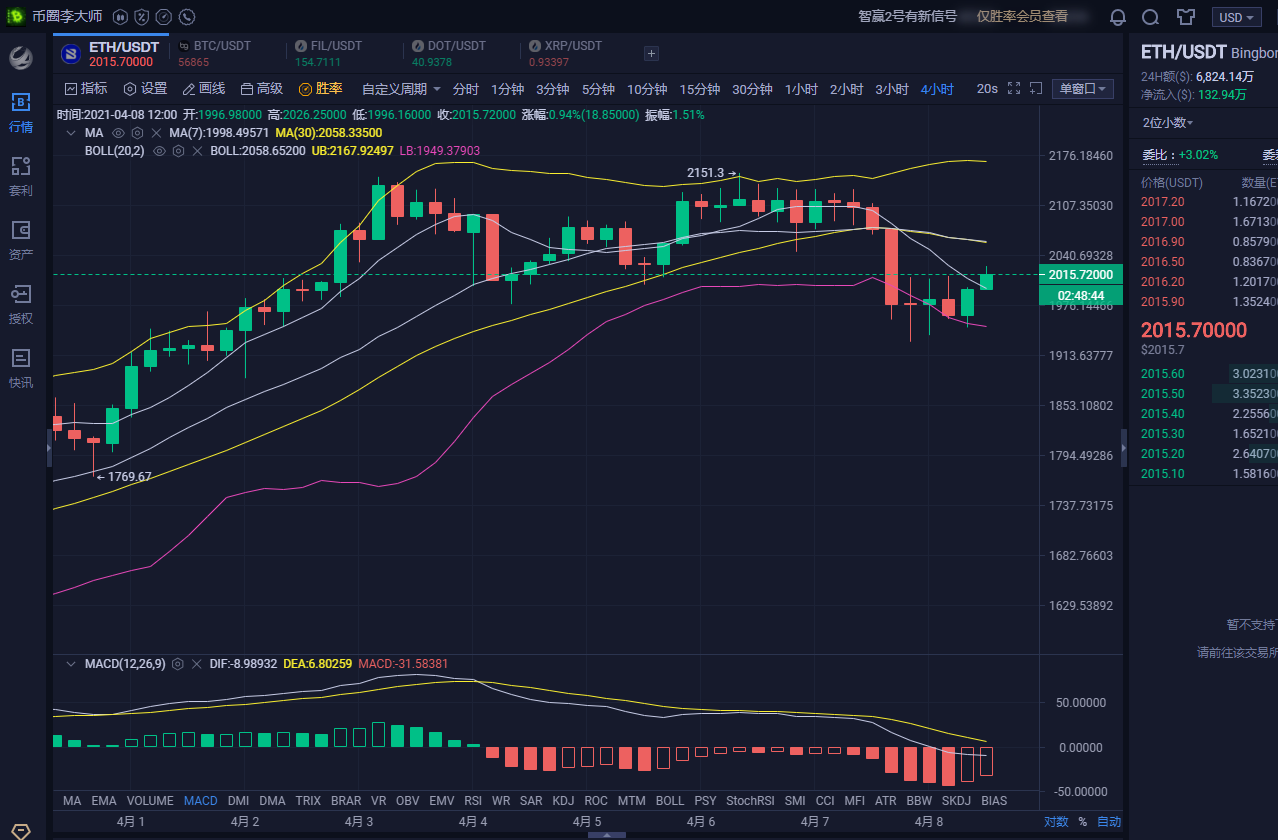Click the fullscreen chart icon

pos(1014,89)
